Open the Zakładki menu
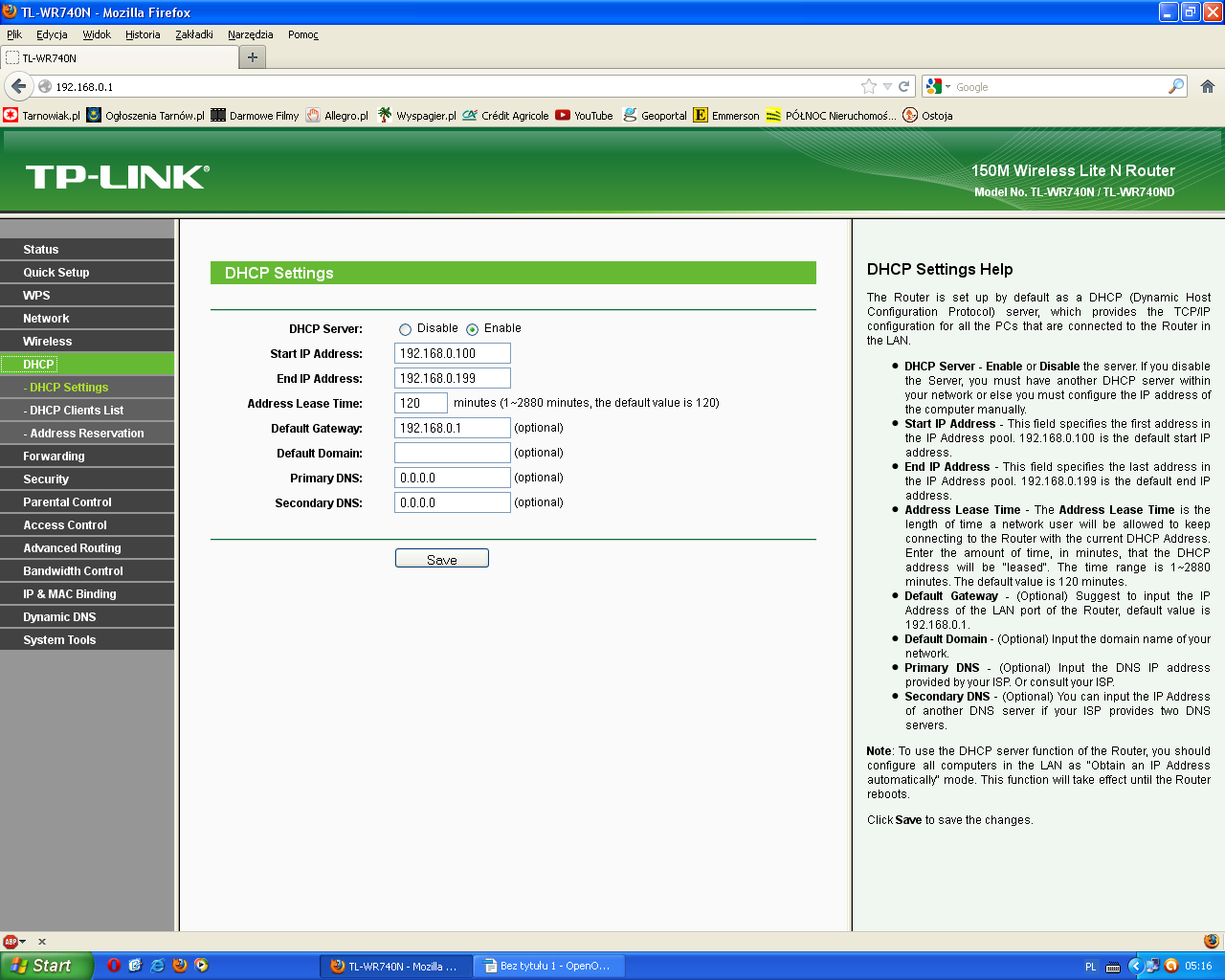Image resolution: width=1225 pixels, height=980 pixels. [x=194, y=34]
